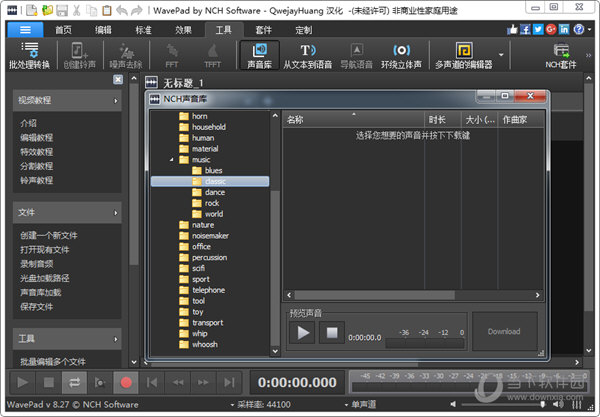600x417 pixels.
Task: Jump to end of audio
Action: point(229,382)
